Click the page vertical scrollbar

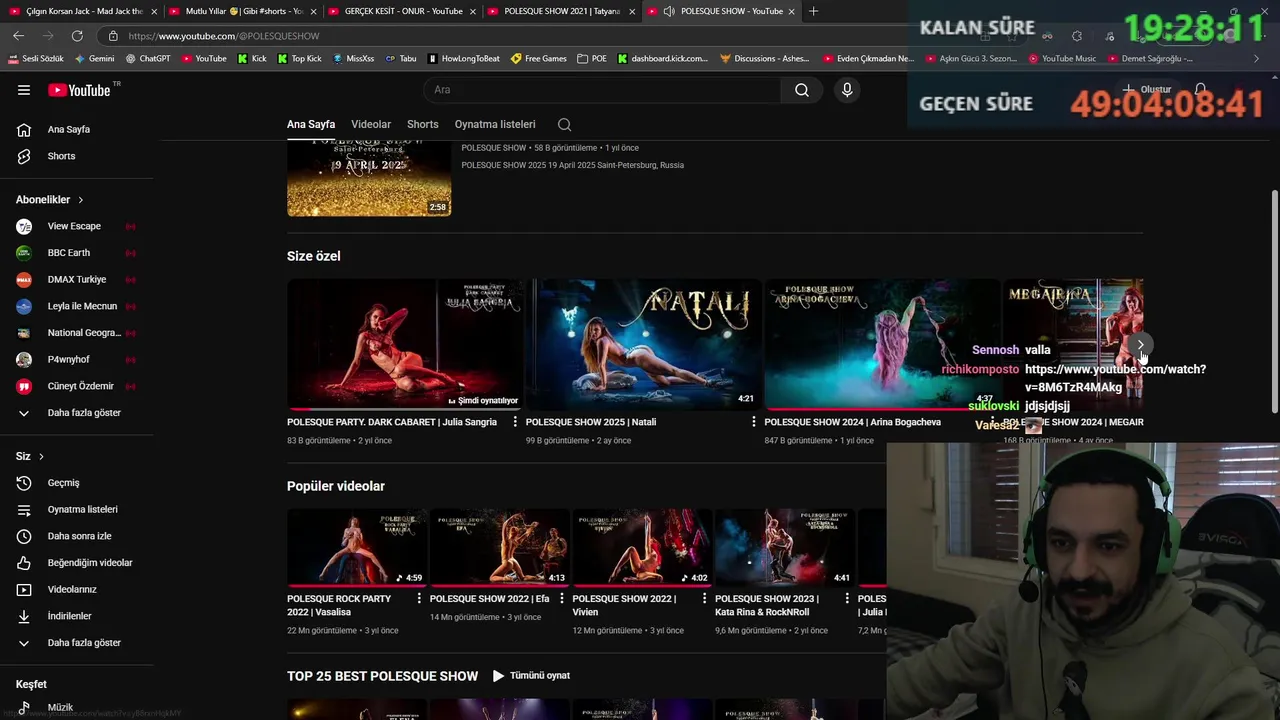point(1274,300)
